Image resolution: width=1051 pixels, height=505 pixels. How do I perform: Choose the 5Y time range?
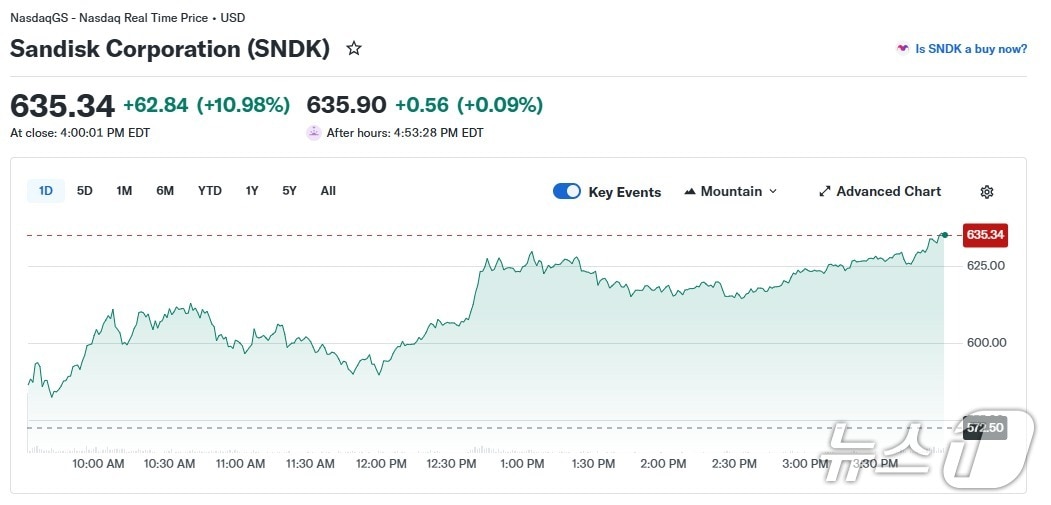point(289,191)
